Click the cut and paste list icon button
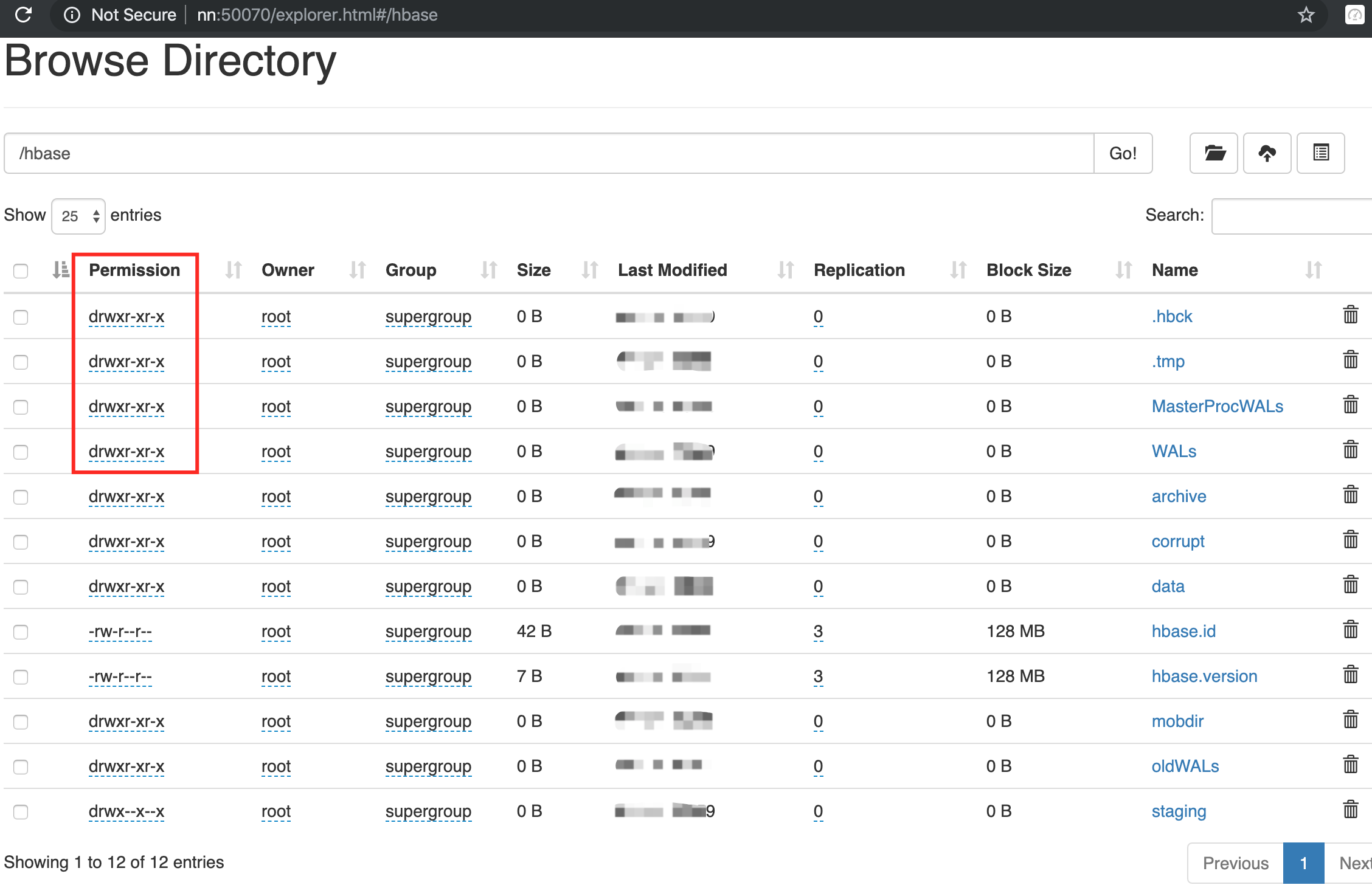The width and height of the screenshot is (1372, 885). (1321, 153)
